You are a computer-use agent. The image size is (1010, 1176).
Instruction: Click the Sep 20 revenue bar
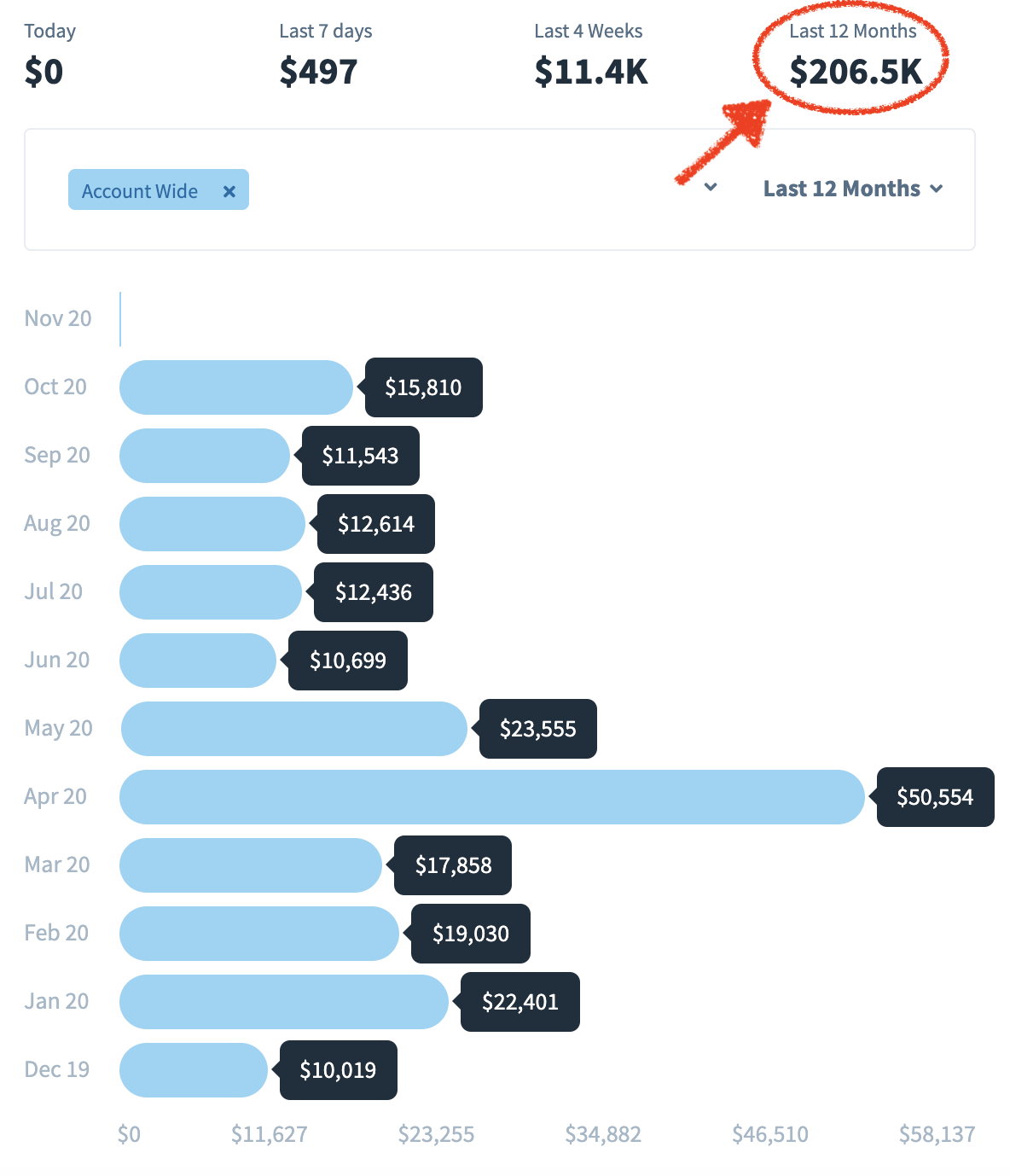pyautogui.click(x=205, y=456)
